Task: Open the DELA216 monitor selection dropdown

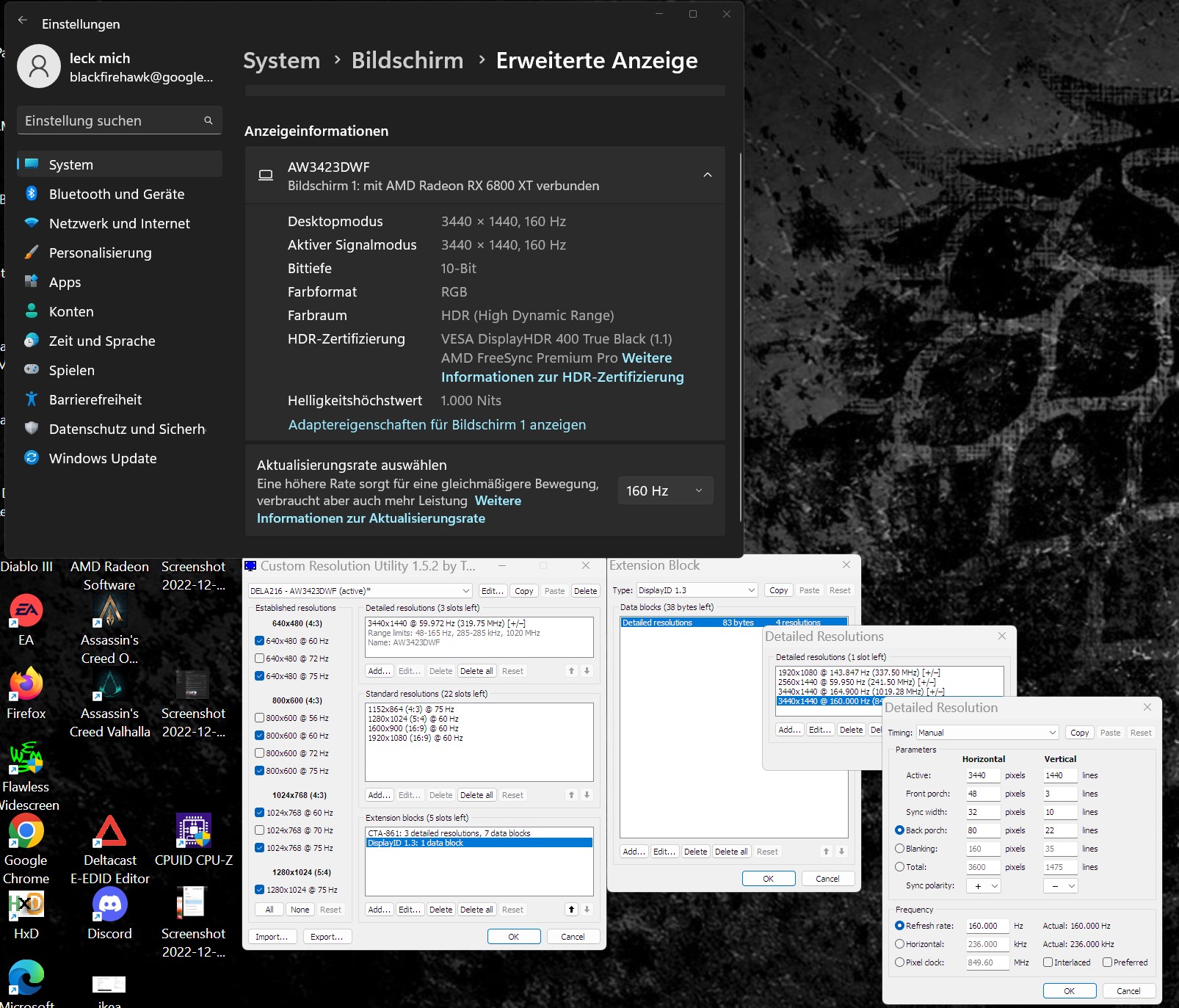Action: pos(360,591)
